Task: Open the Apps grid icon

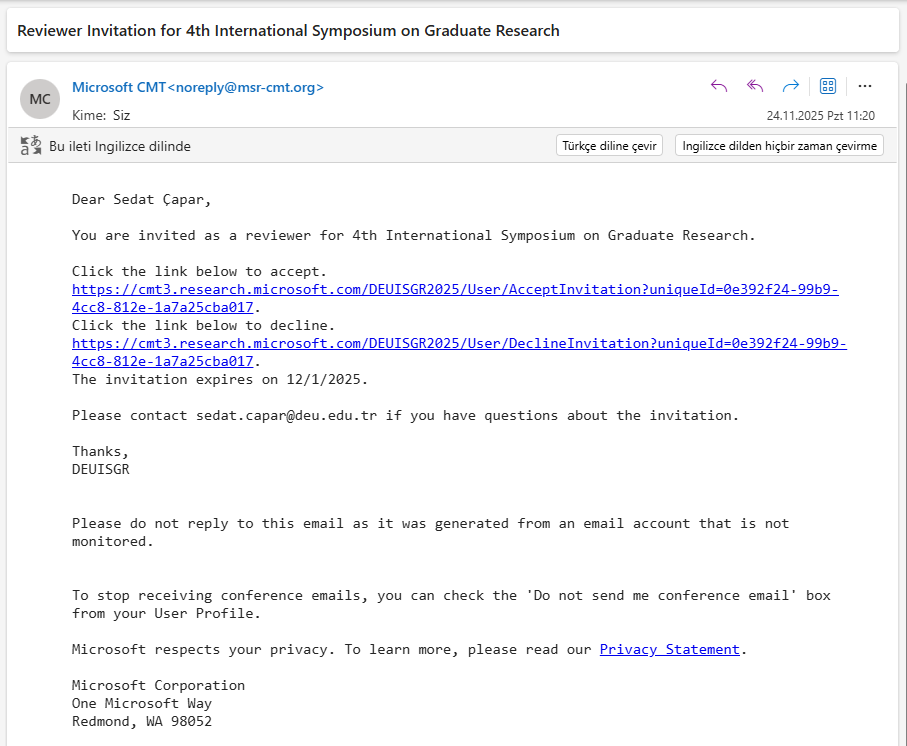Action: point(828,86)
